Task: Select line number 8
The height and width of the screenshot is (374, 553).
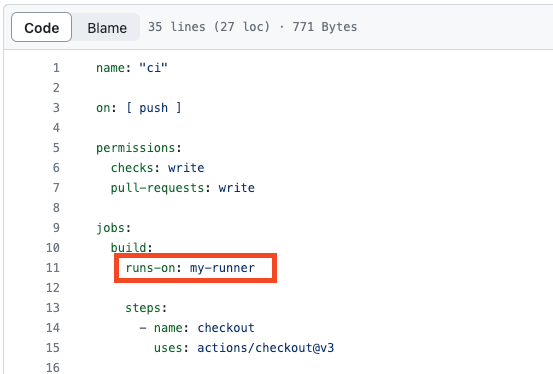Action: (x=56, y=207)
